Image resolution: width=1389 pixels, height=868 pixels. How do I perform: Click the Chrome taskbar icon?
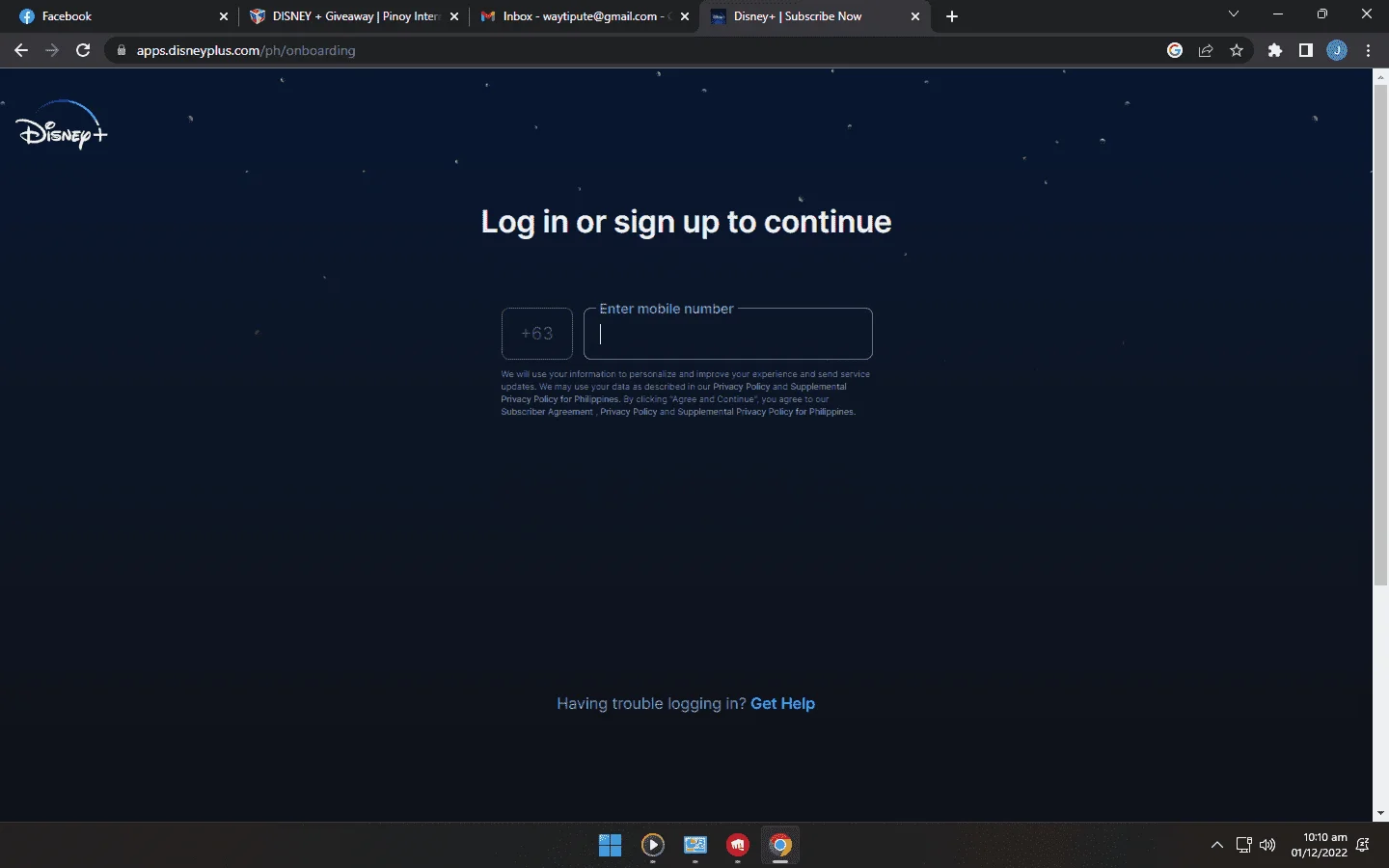click(780, 846)
